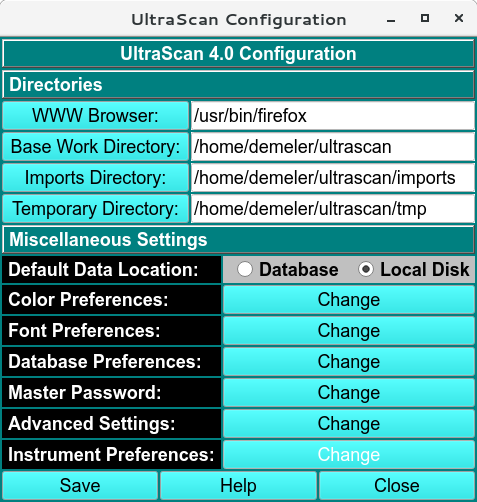This screenshot has height=502, width=477.
Task: Change the Advanced Settings
Action: click(349, 424)
